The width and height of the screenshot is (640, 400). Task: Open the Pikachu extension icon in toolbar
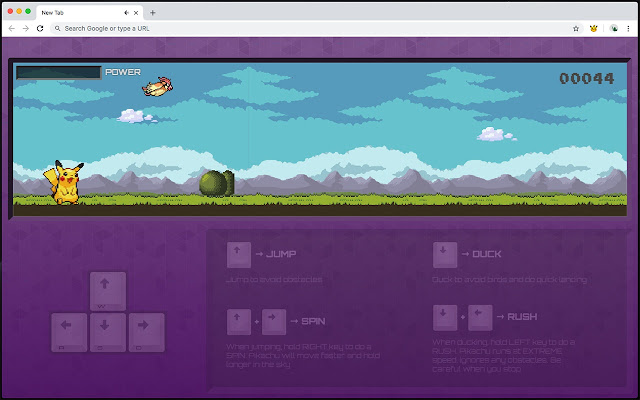click(593, 29)
